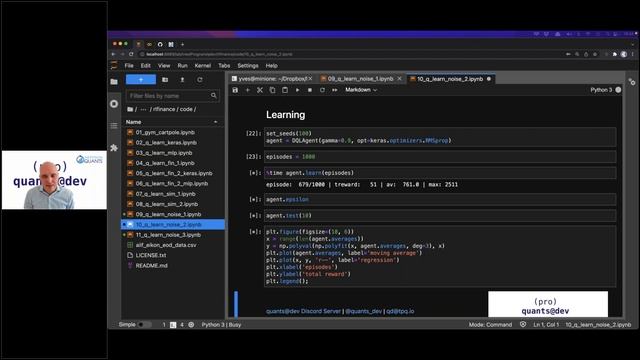This screenshot has width=640, height=360.
Task: Click the Filter files by name field
Action: coord(173,96)
